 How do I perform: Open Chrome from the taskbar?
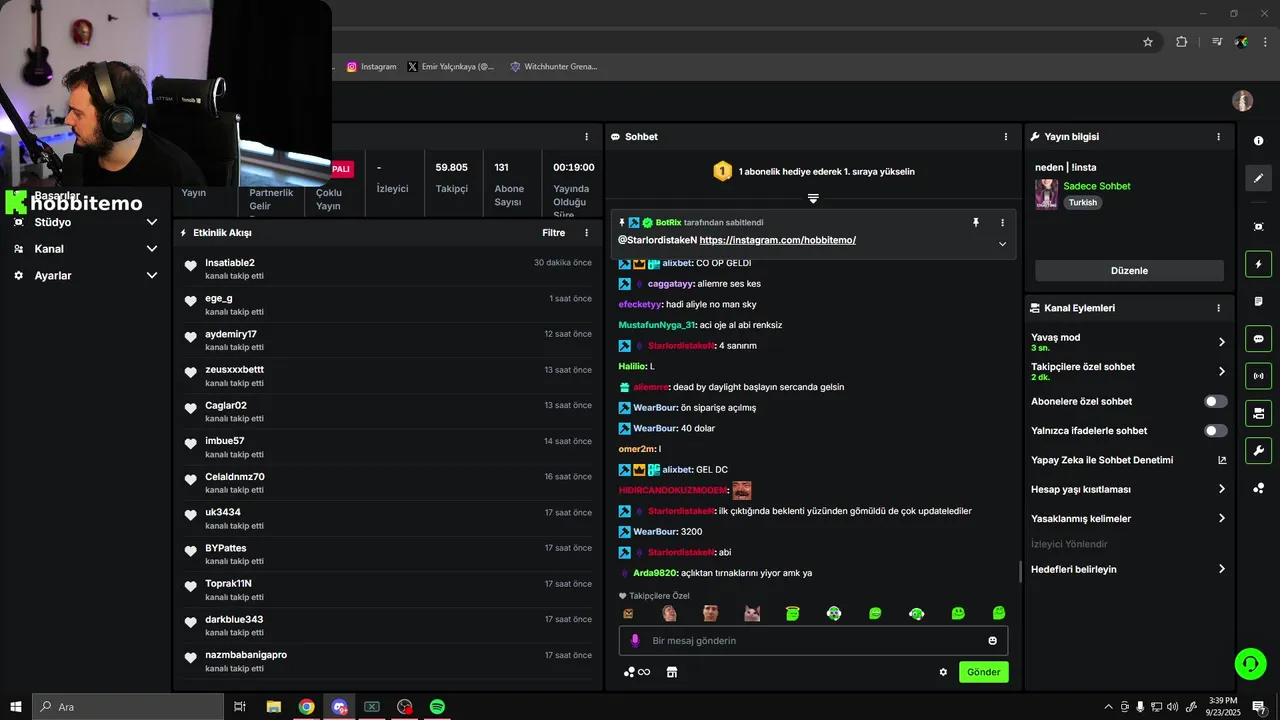306,707
